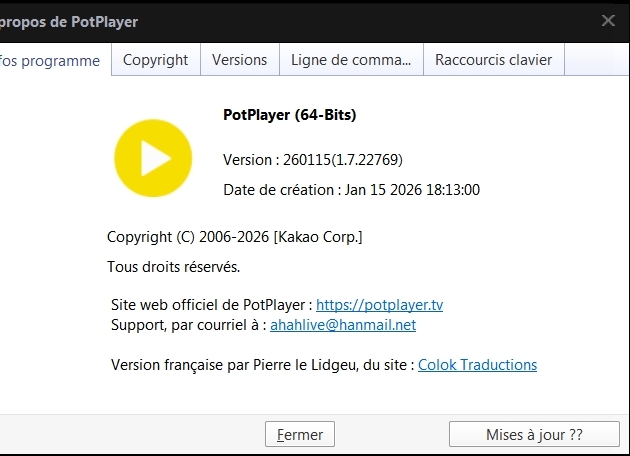Click the PotPlayer (64-Bits) heading

(290, 115)
